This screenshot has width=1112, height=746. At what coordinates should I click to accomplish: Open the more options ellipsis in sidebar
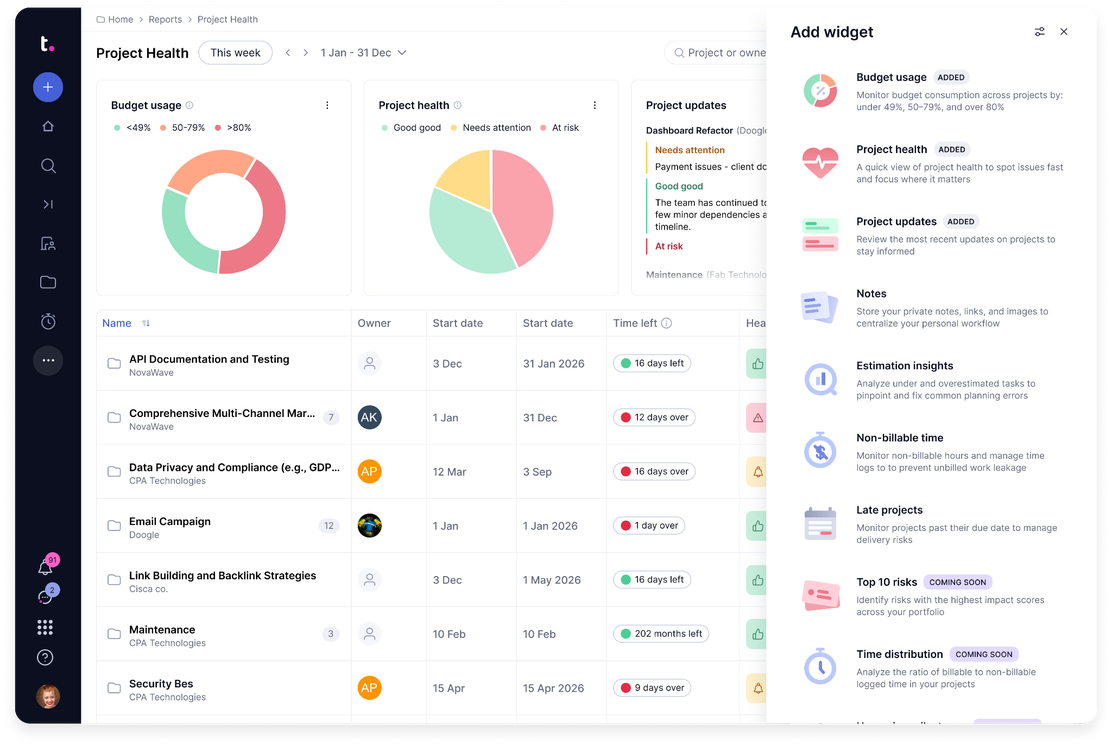[x=48, y=360]
